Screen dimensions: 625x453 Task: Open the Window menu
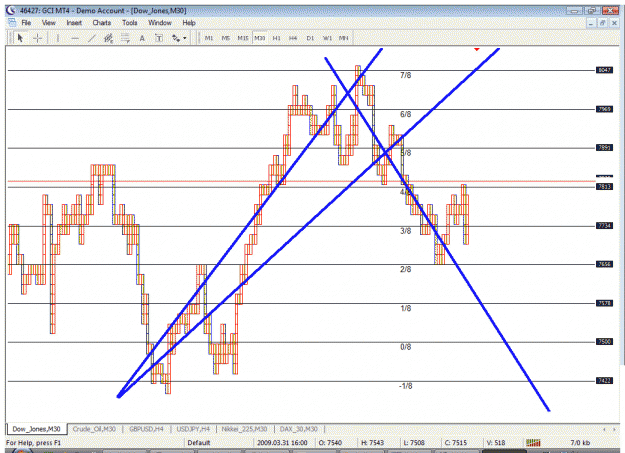160,23
